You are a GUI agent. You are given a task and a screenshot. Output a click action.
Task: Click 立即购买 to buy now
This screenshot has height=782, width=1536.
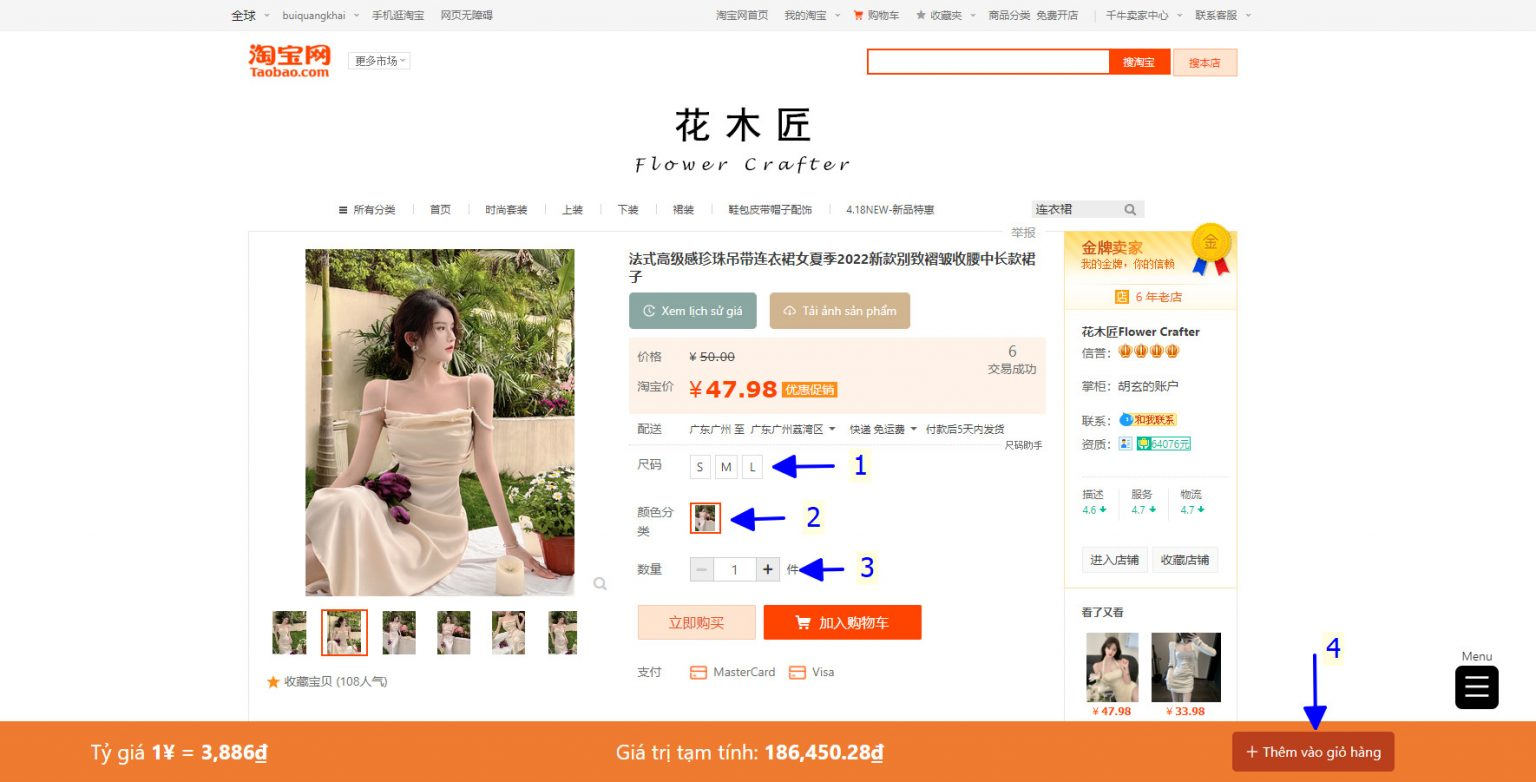697,622
